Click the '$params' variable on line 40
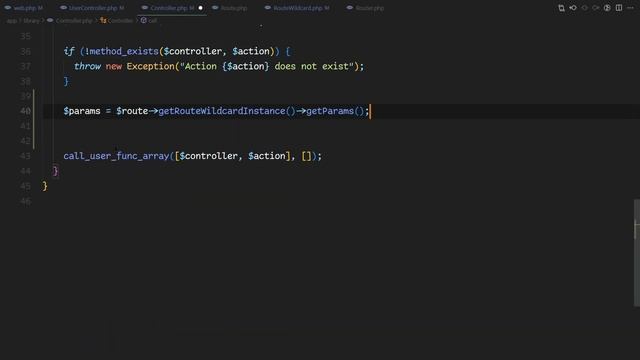The image size is (640, 360). (x=82, y=111)
